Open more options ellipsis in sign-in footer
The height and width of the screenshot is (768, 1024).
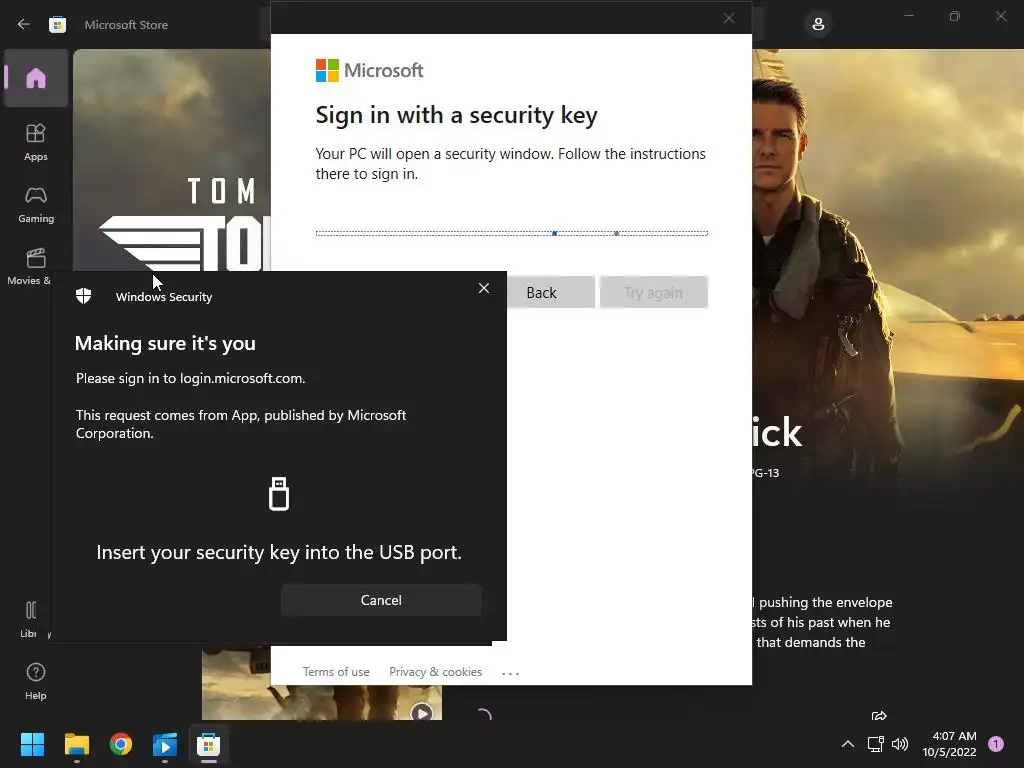pos(510,673)
